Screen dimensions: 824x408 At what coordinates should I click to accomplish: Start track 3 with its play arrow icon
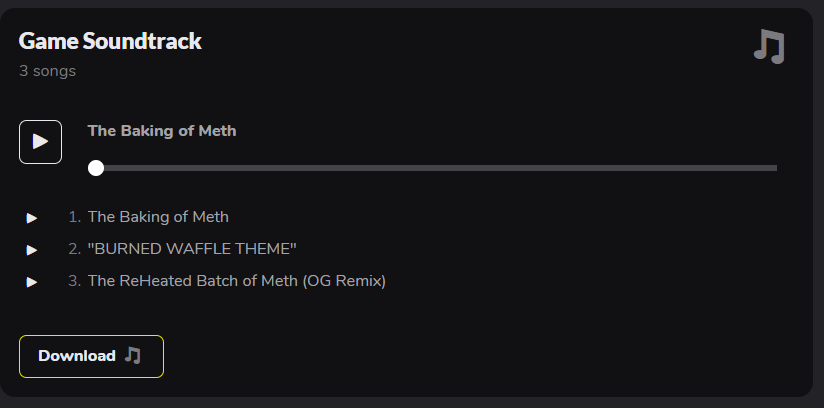pos(32,282)
